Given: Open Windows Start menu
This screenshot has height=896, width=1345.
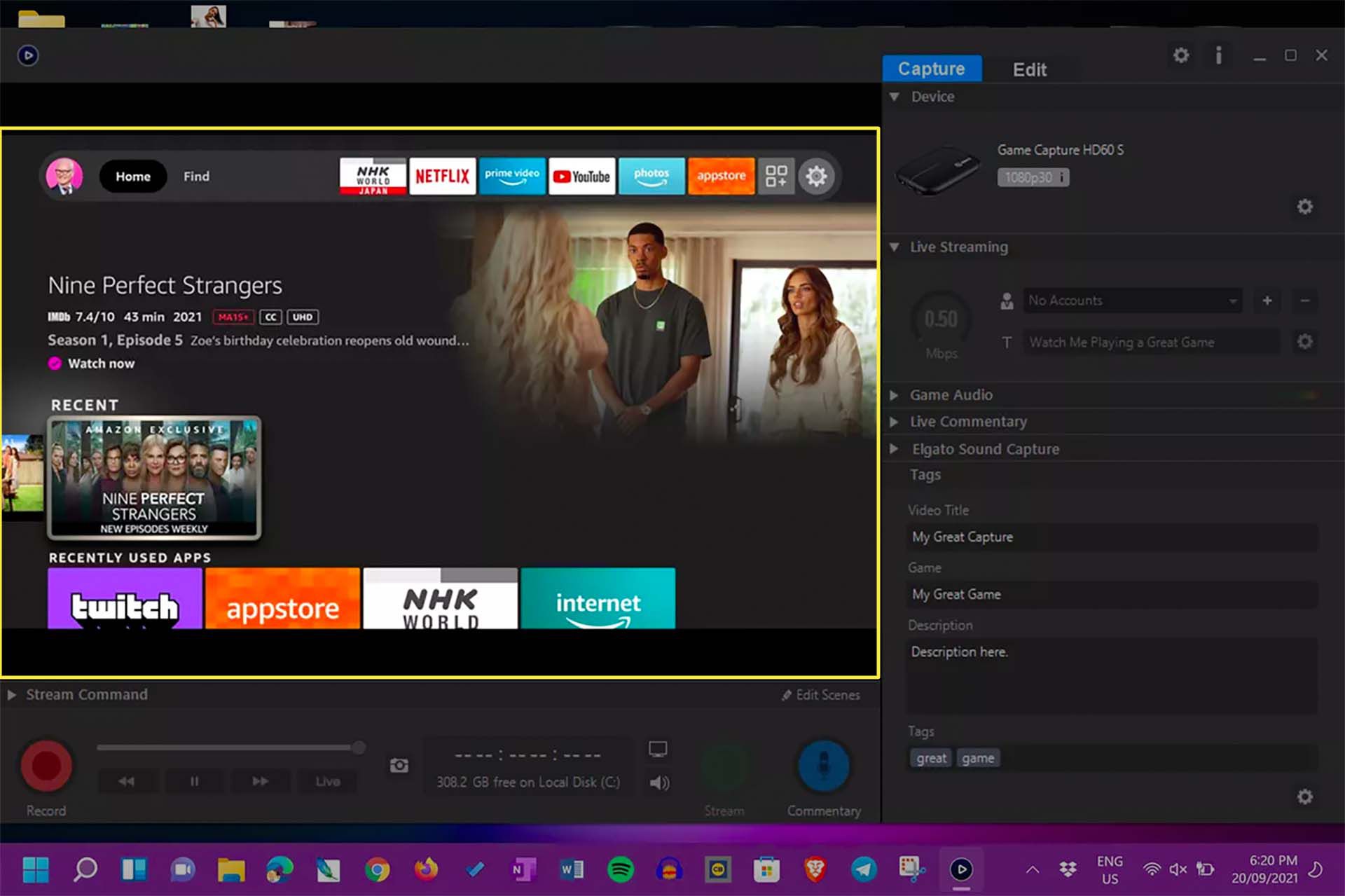Looking at the screenshot, I should pyautogui.click(x=36, y=869).
